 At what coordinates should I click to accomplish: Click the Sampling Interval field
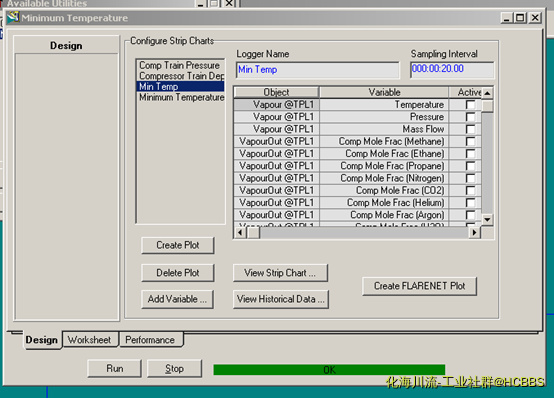click(x=452, y=69)
